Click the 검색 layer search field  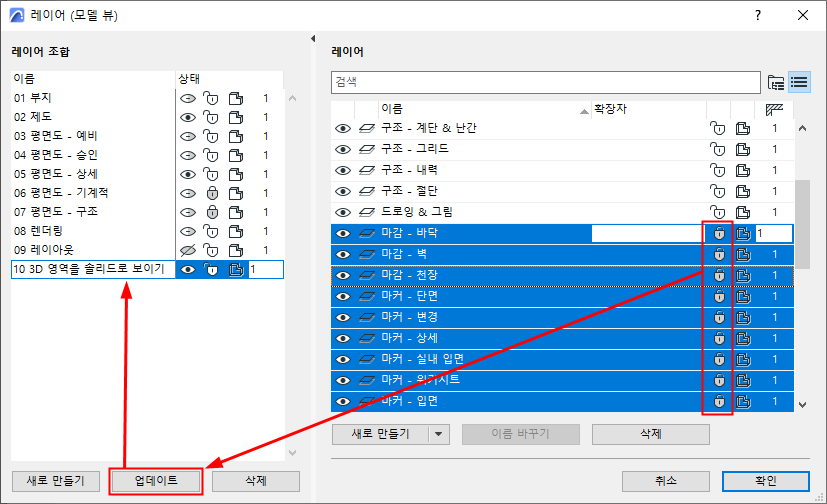pos(546,82)
